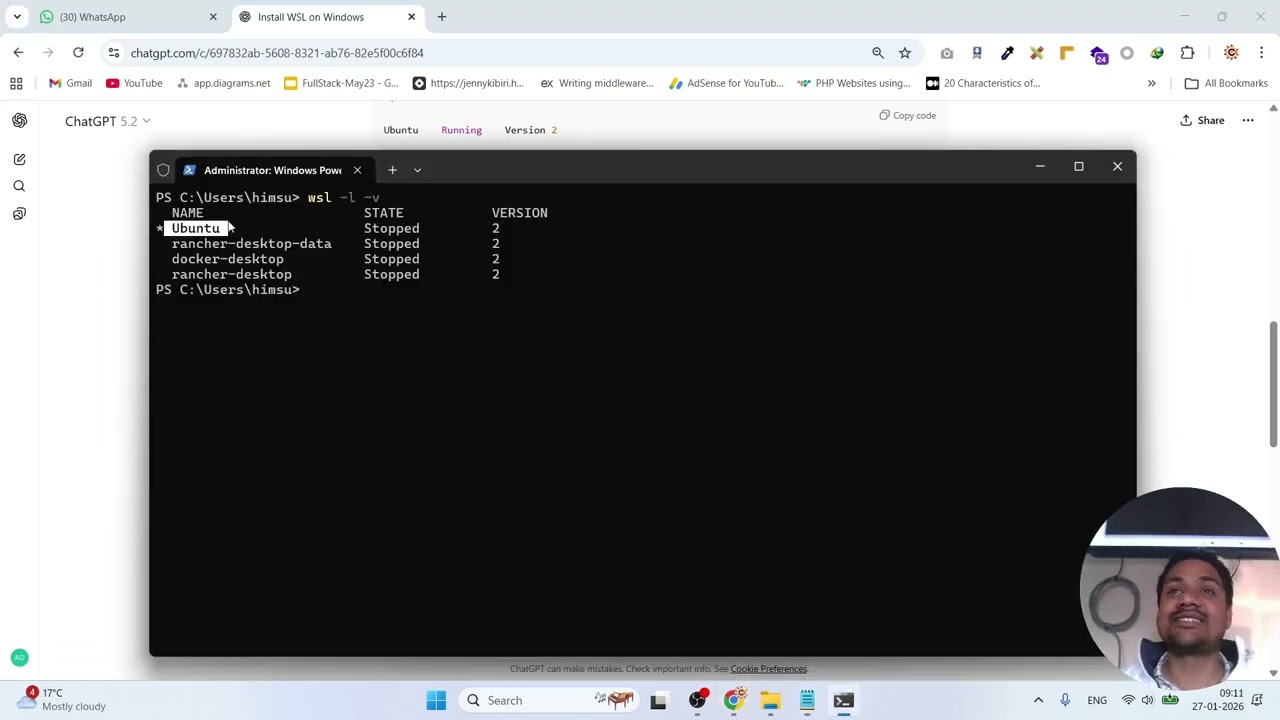The image size is (1280, 720).
Task: Open the zoom magnifier in address bar
Action: [x=877, y=53]
